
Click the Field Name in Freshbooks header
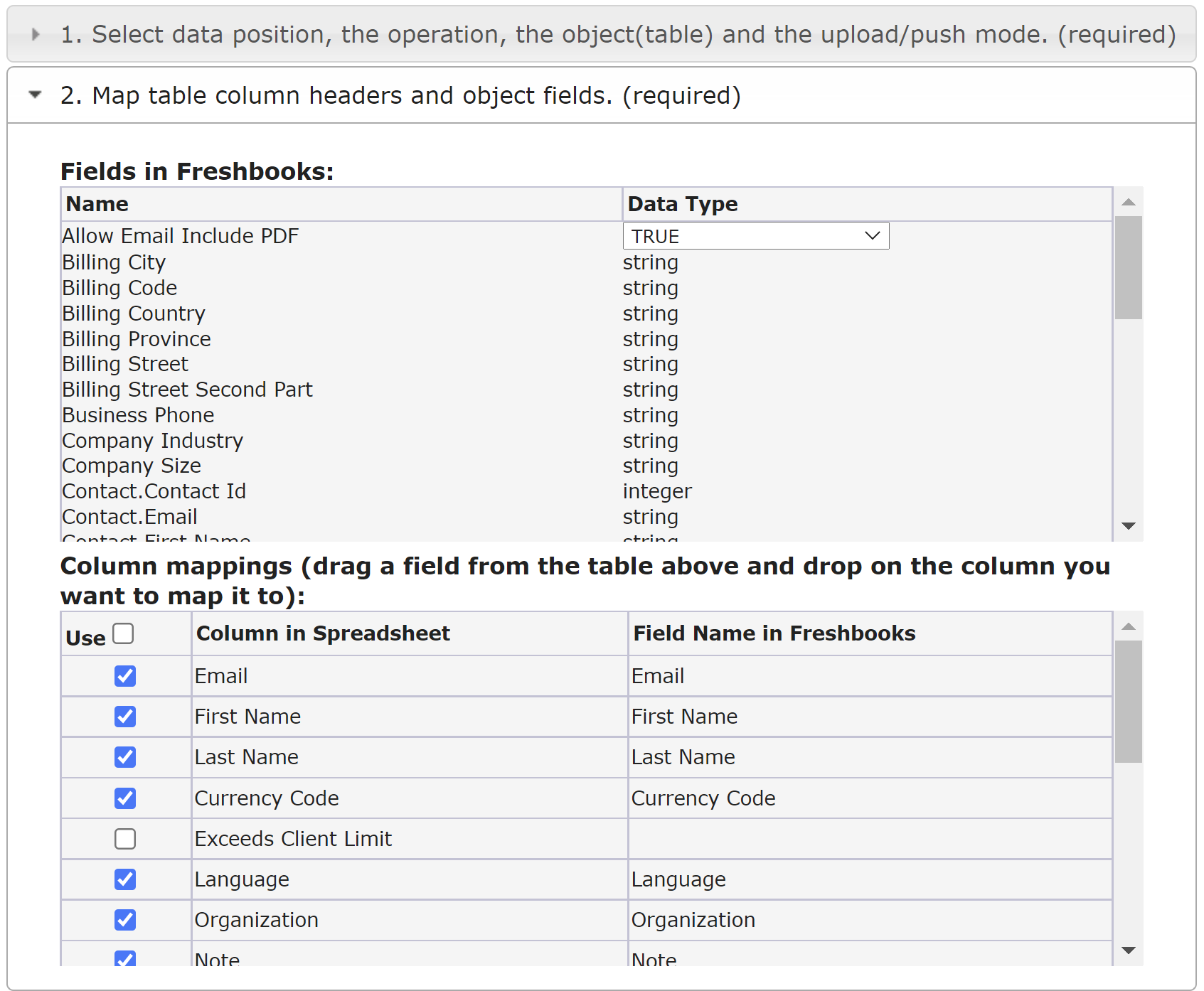[870, 633]
